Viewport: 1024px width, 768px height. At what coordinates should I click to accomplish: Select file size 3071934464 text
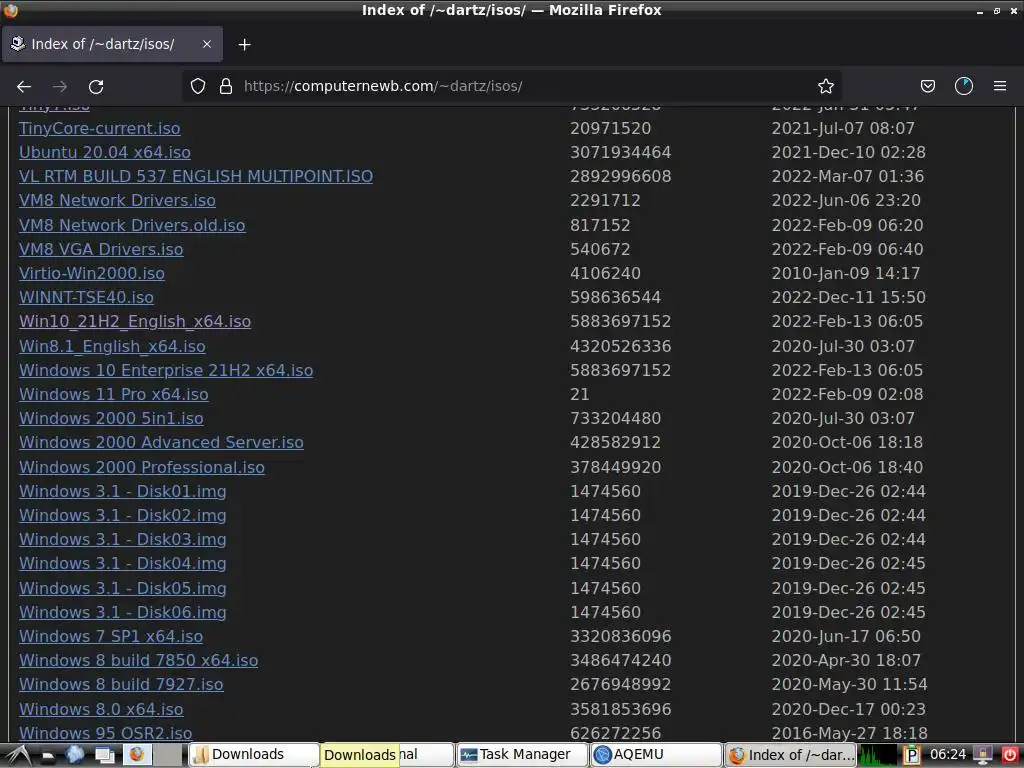tap(620, 152)
